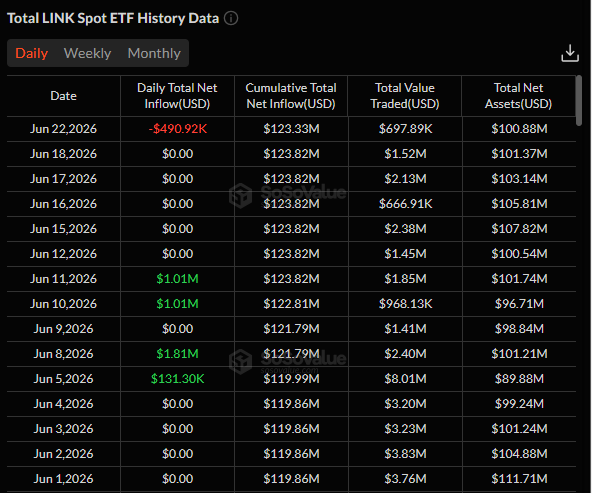592x494 pixels.
Task: Click the $2.38M value traded cell
Action: (x=405, y=229)
